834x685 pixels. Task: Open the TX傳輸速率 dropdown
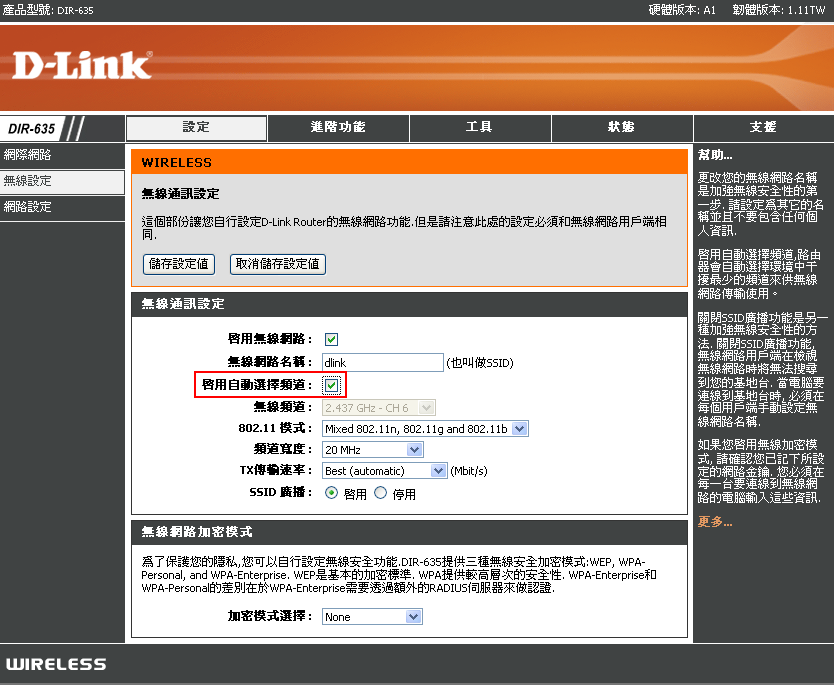384,471
